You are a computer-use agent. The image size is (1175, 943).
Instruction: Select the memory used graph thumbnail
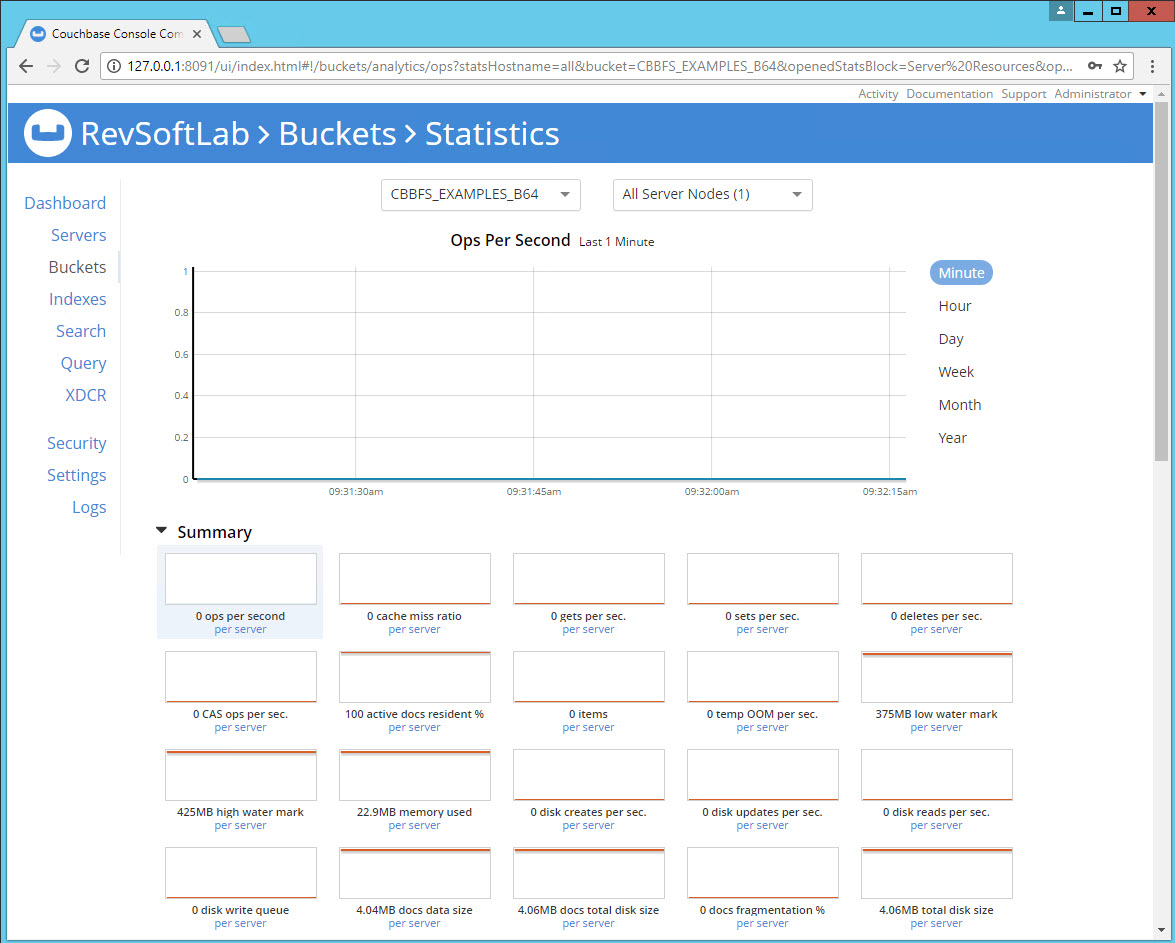click(414, 775)
